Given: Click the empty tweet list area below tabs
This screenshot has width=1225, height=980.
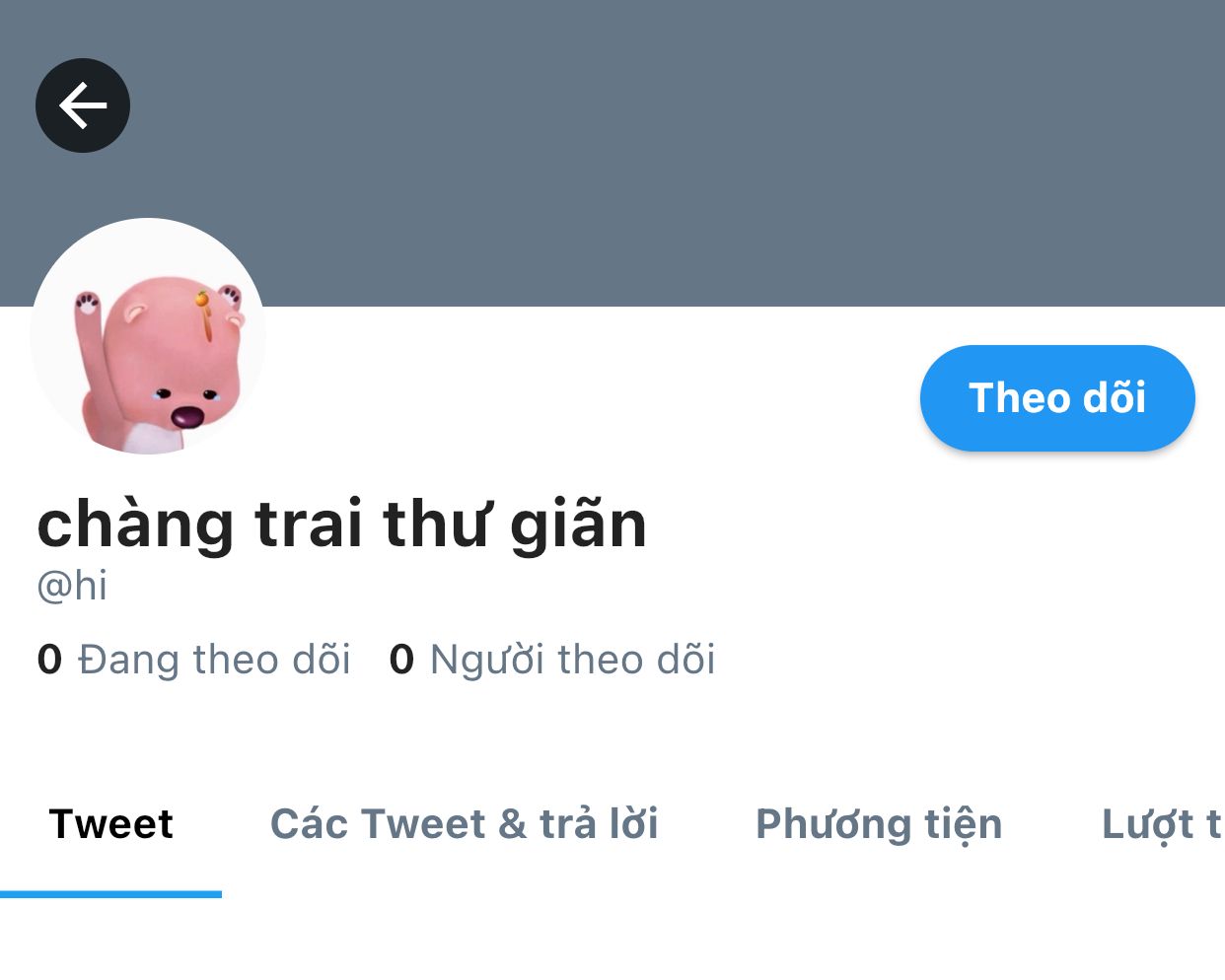Looking at the screenshot, I should [x=612, y=940].
